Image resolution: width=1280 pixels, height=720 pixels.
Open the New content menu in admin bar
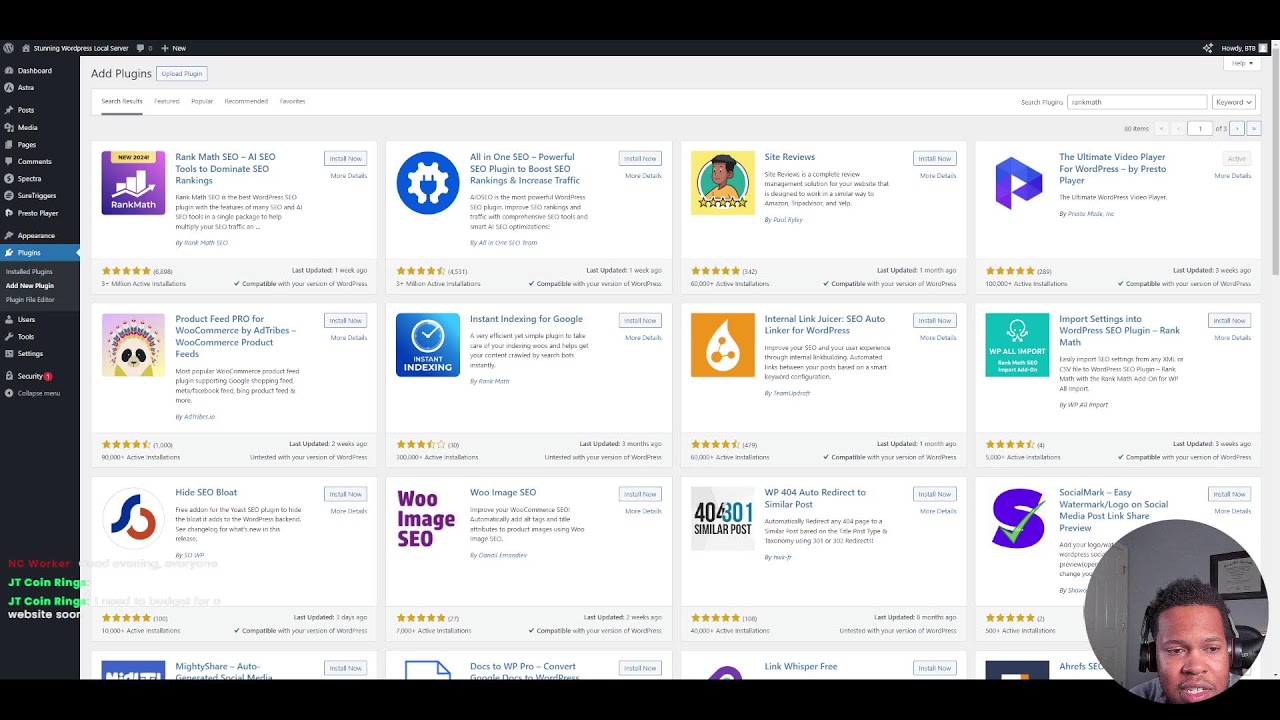pyautogui.click(x=173, y=48)
